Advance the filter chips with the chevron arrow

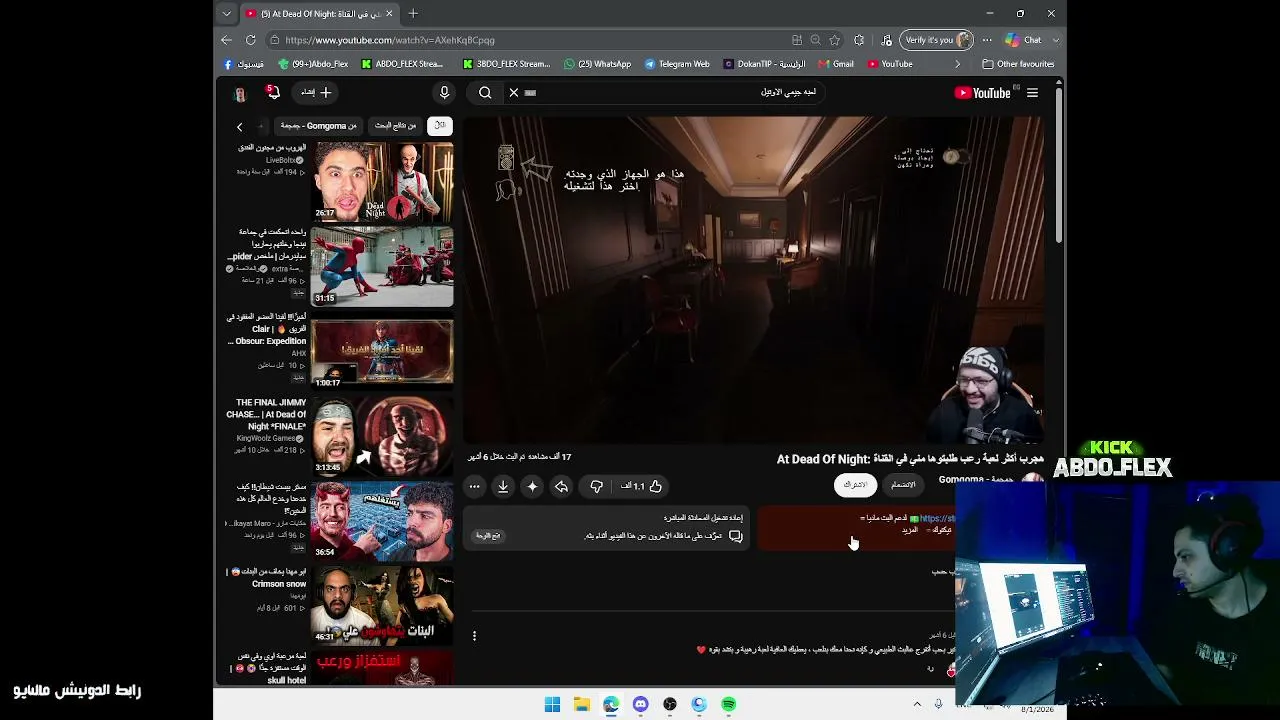(239, 126)
